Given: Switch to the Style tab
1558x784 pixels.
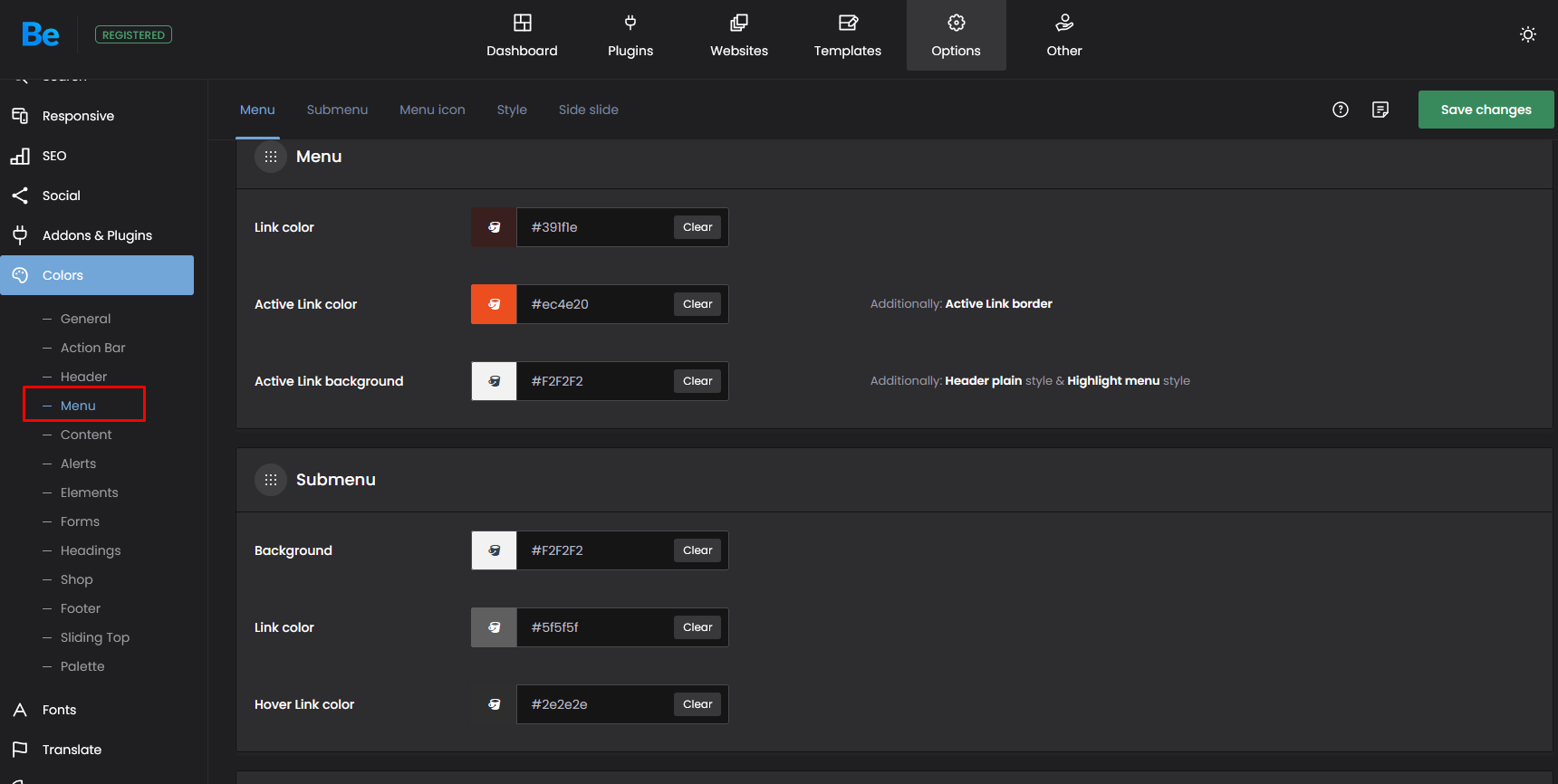Looking at the screenshot, I should tap(512, 110).
